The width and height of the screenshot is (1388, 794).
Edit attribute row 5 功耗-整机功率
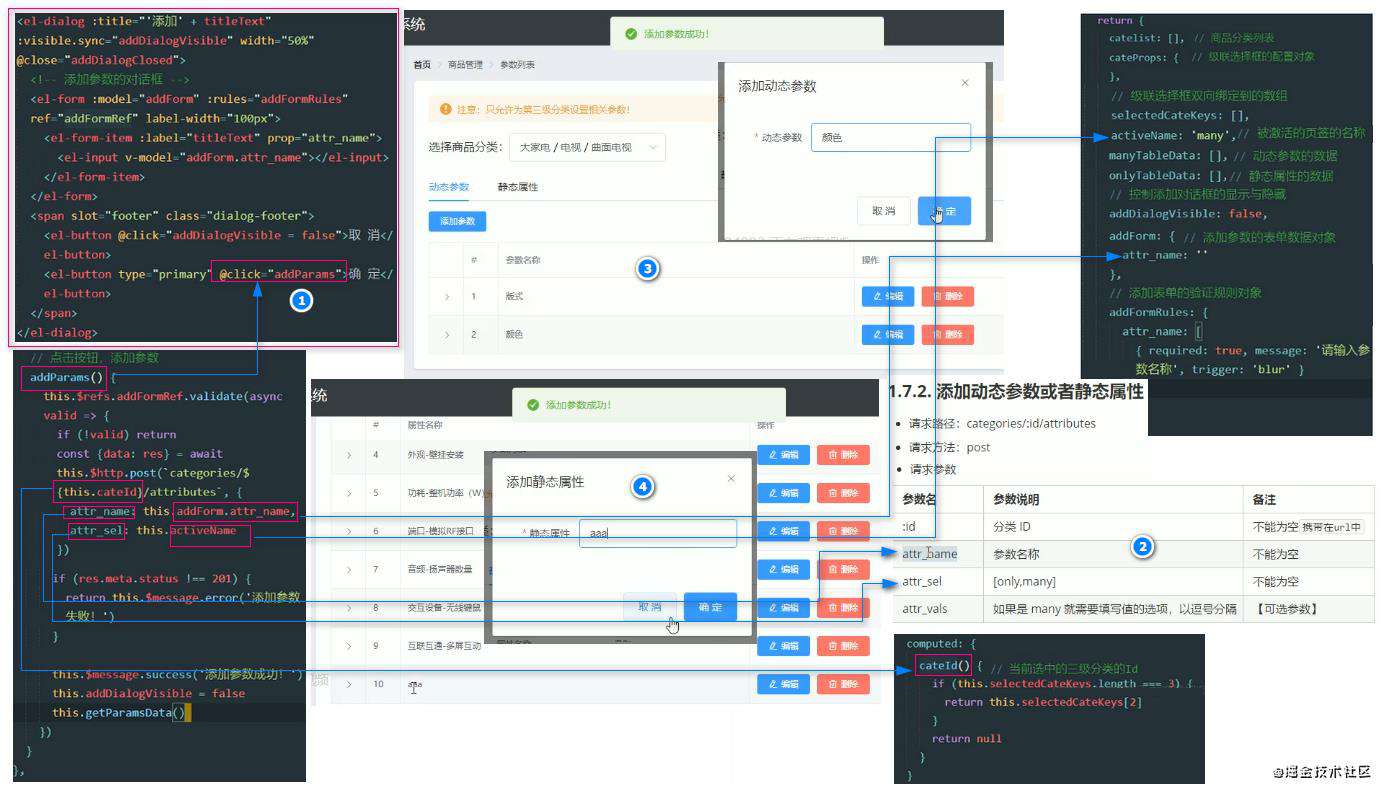pyautogui.click(x=783, y=493)
